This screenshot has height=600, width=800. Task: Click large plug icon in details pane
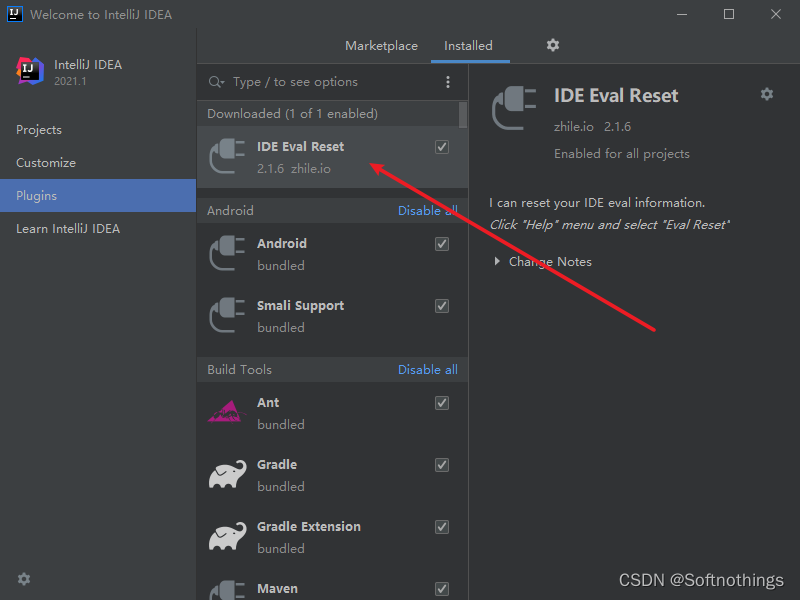514,108
